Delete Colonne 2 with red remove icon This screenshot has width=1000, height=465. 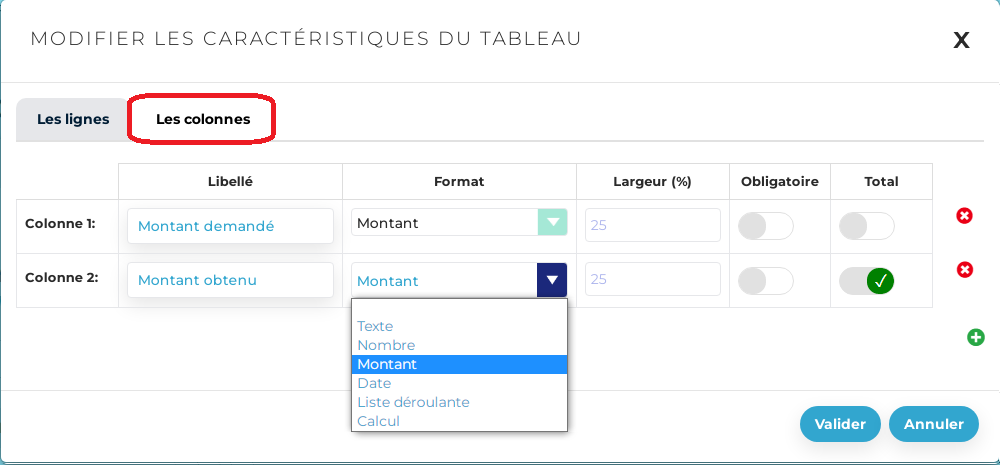pyautogui.click(x=965, y=270)
